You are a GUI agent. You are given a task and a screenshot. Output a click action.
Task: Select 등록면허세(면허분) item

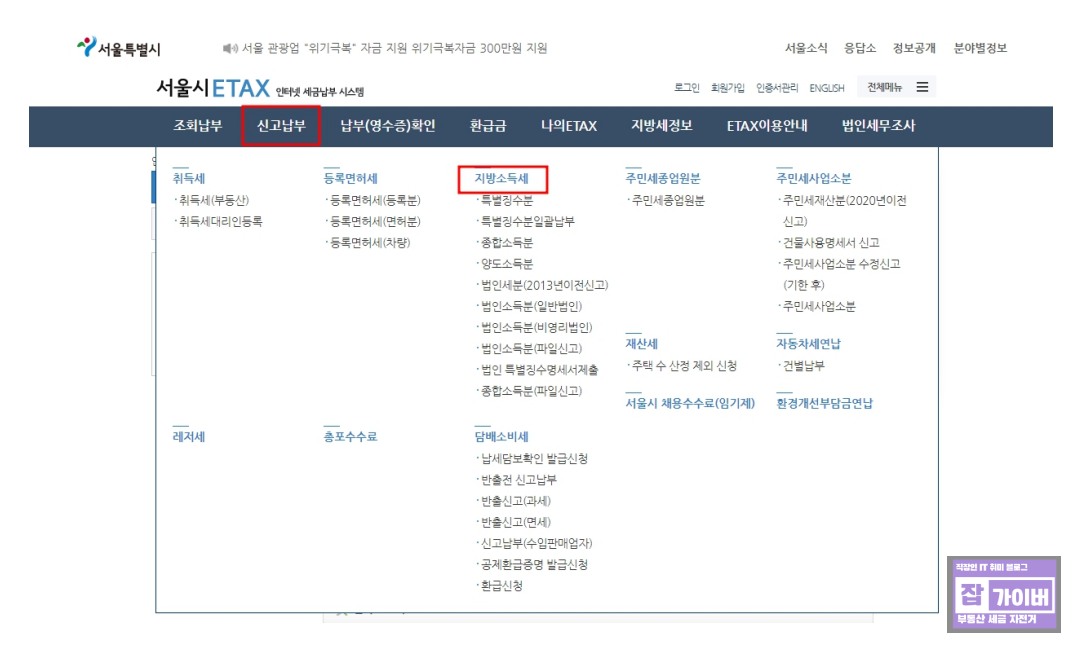(x=375, y=221)
